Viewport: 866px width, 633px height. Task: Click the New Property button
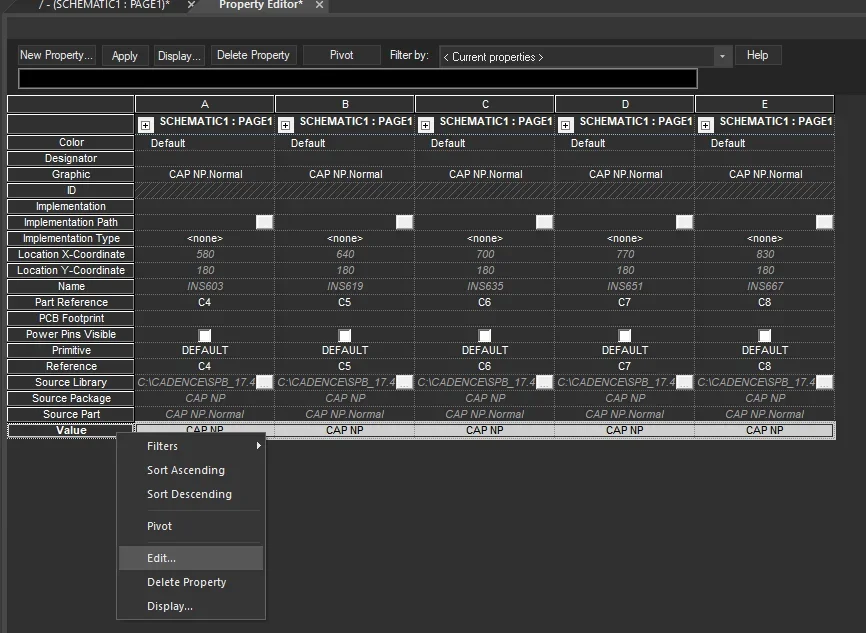(56, 55)
